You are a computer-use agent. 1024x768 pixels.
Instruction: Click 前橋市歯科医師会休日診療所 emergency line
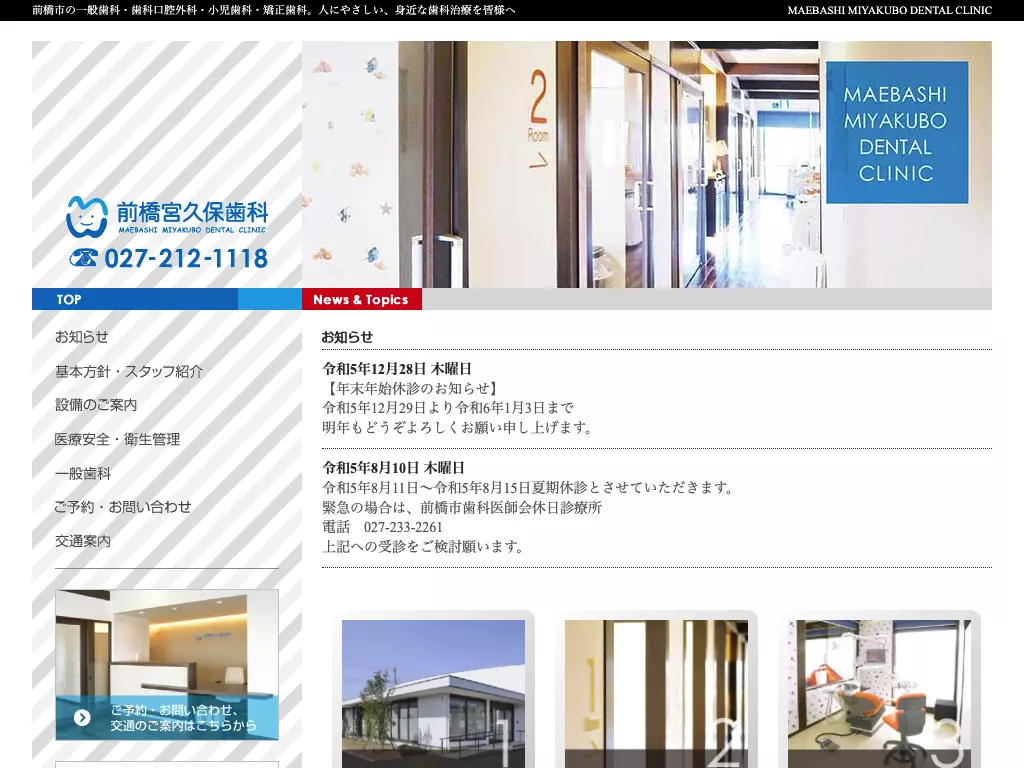pos(462,507)
